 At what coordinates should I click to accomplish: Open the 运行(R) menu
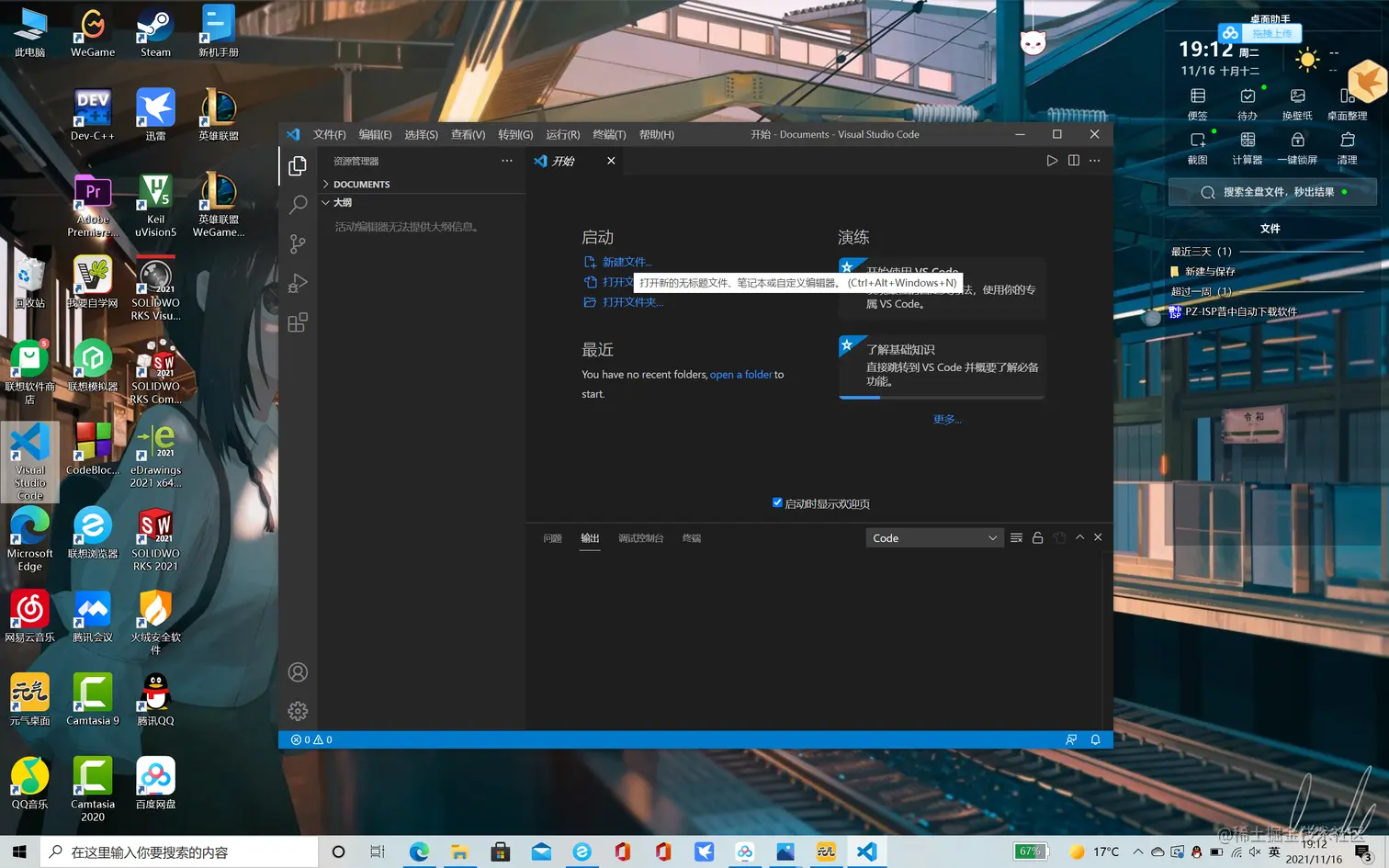[x=562, y=134]
